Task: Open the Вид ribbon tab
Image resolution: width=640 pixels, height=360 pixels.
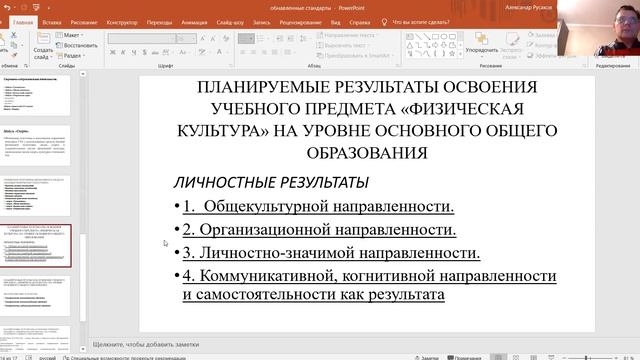Action: (336, 22)
